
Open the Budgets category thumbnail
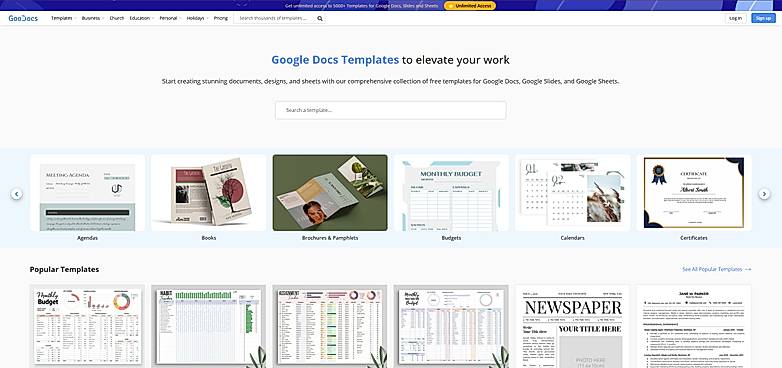(451, 192)
